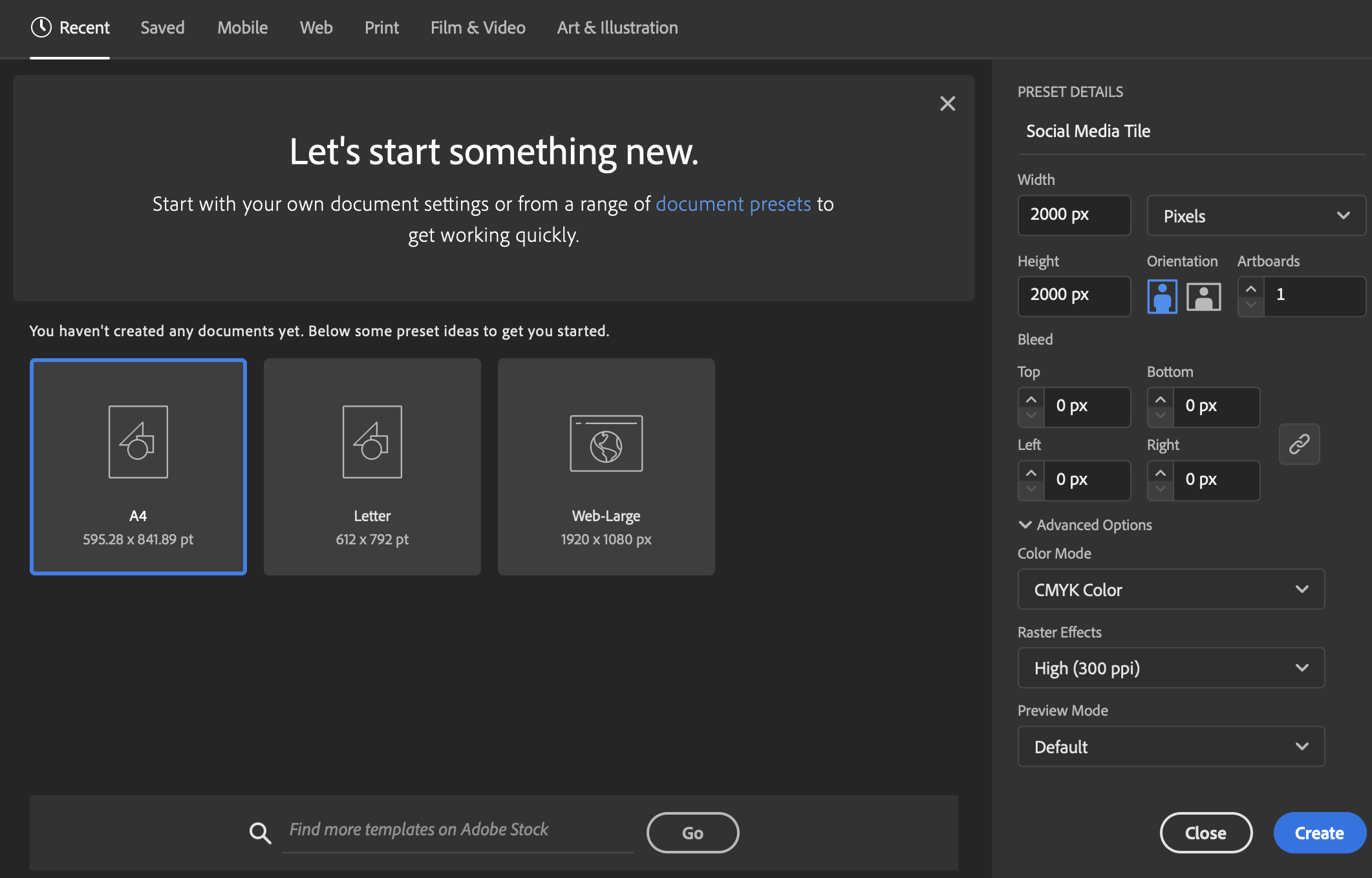Expand the Raster Effects dropdown
The width and height of the screenshot is (1372, 878).
[x=1171, y=668]
